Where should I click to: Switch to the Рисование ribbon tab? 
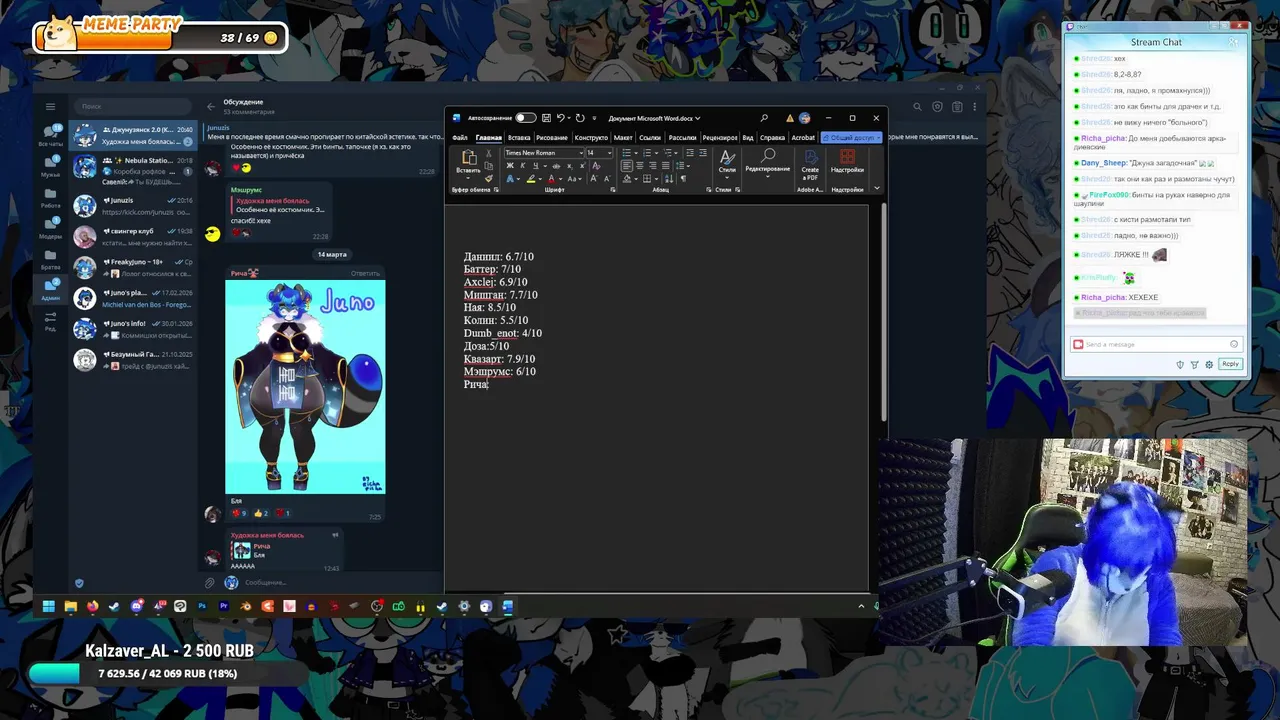[552, 138]
